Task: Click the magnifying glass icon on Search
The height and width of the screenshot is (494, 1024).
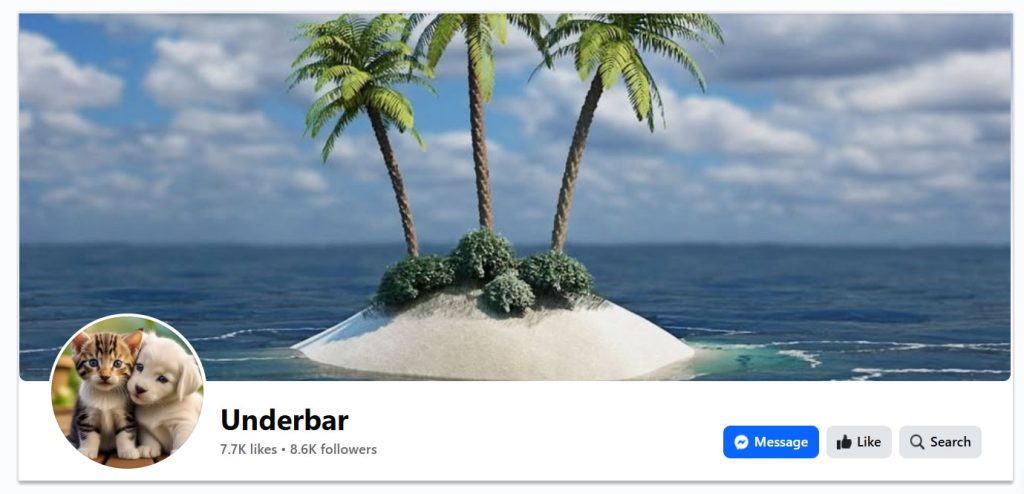Action: click(x=917, y=442)
